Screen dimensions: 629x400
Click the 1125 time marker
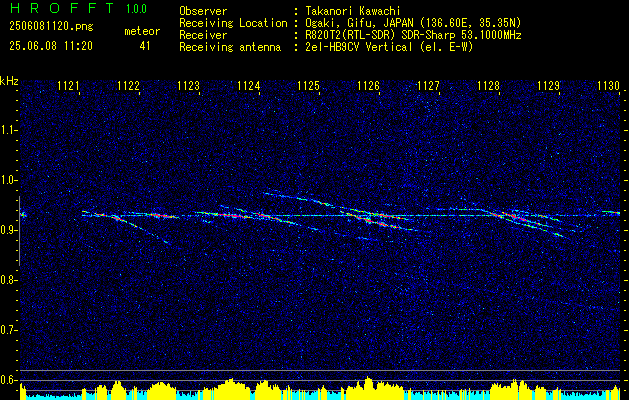[x=308, y=86]
